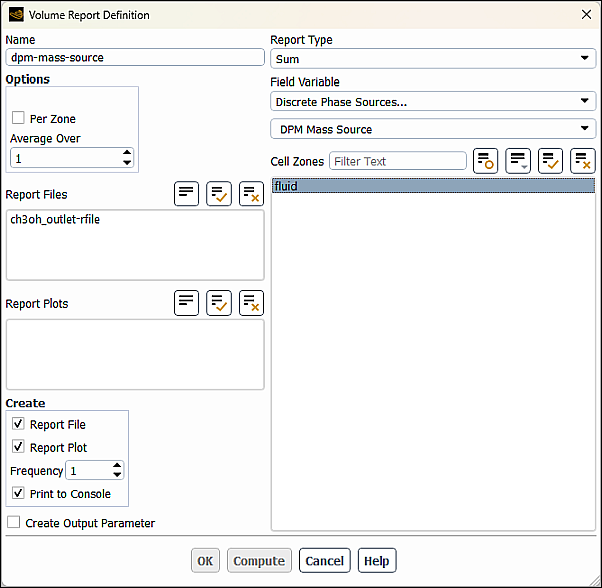The width and height of the screenshot is (602, 588).
Task: Click the Cell Zones filter options icon
Action: 485,161
